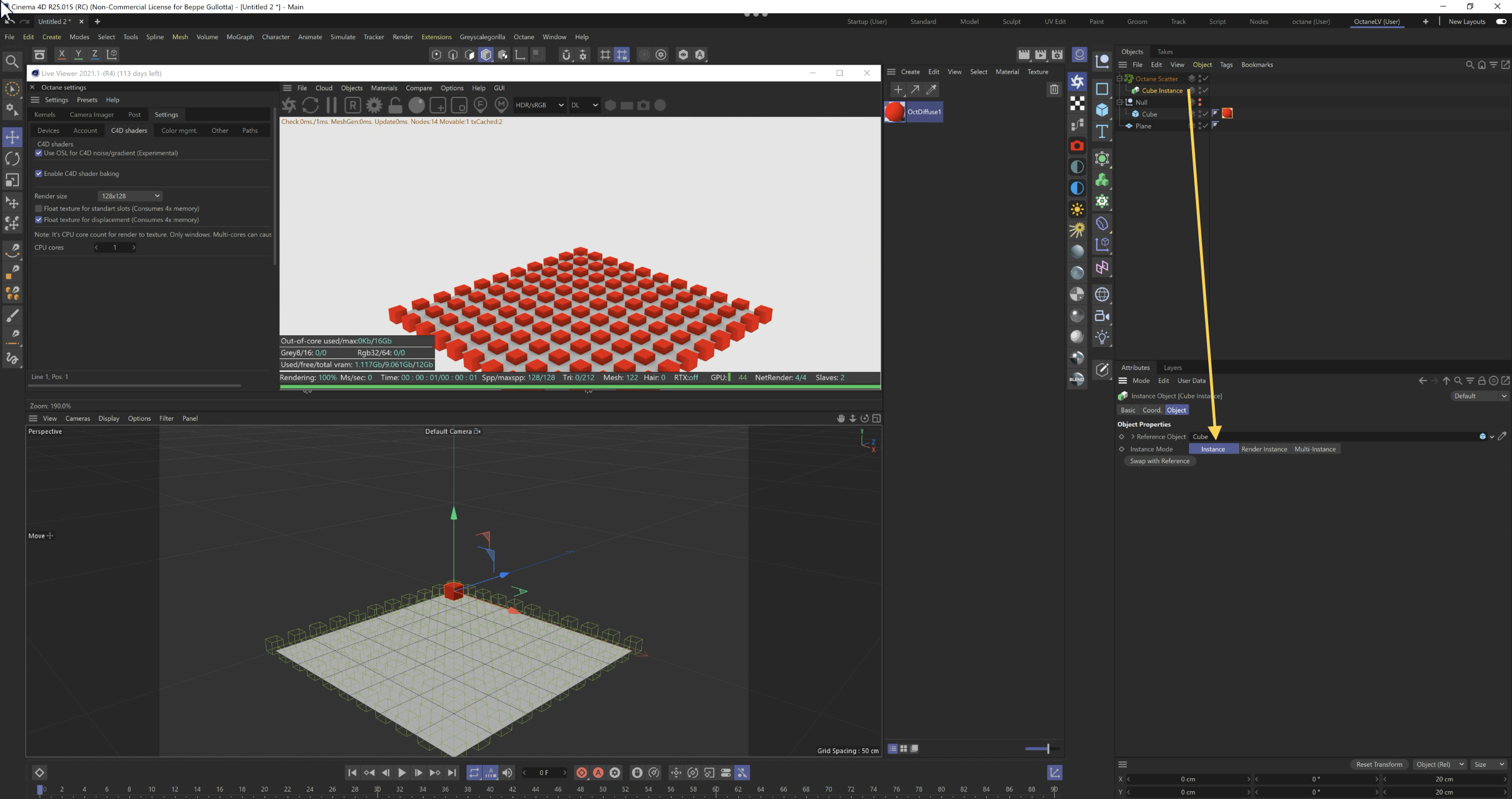1512x799 pixels.
Task: Uncheck Enable C4D shader baking
Action: [39, 174]
